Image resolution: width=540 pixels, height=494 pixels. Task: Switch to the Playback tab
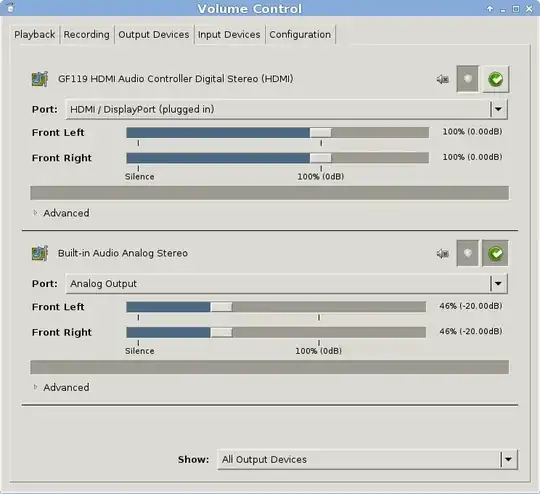click(34, 34)
